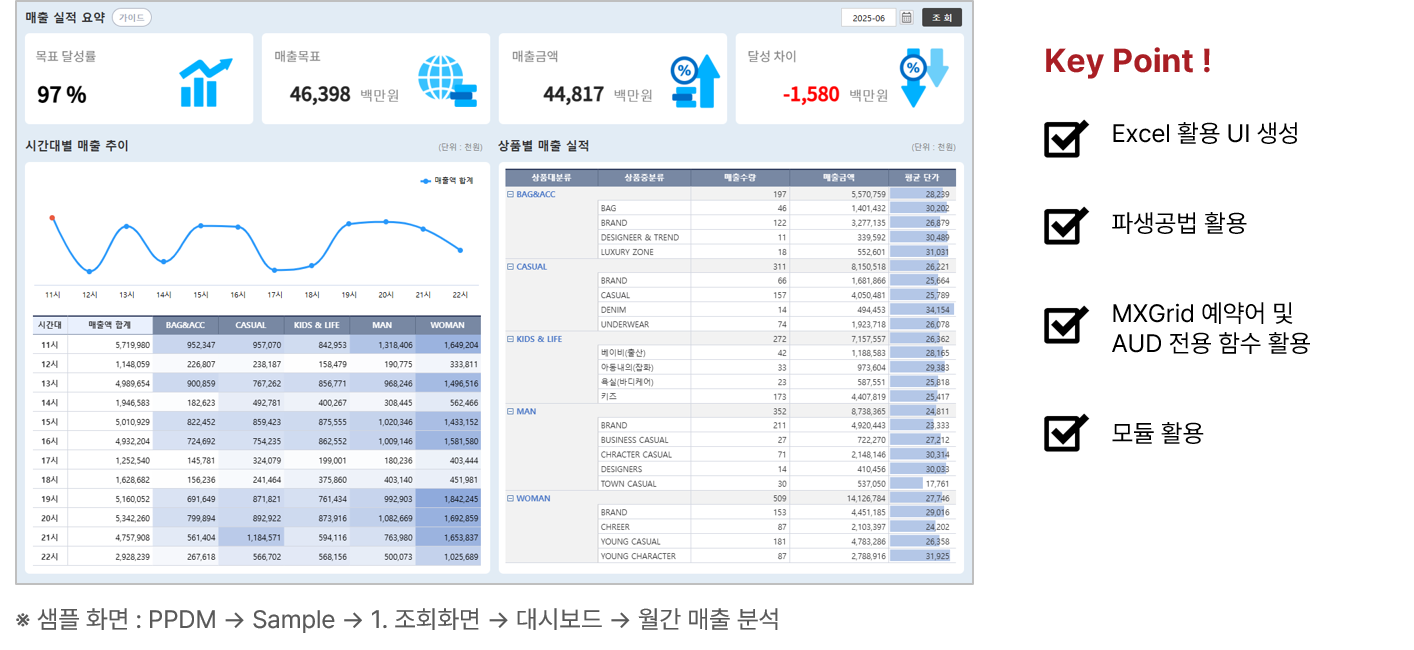Click the 2025-06 month input field
Image resolution: width=1414 pixels, height=650 pixels.
coord(867,18)
